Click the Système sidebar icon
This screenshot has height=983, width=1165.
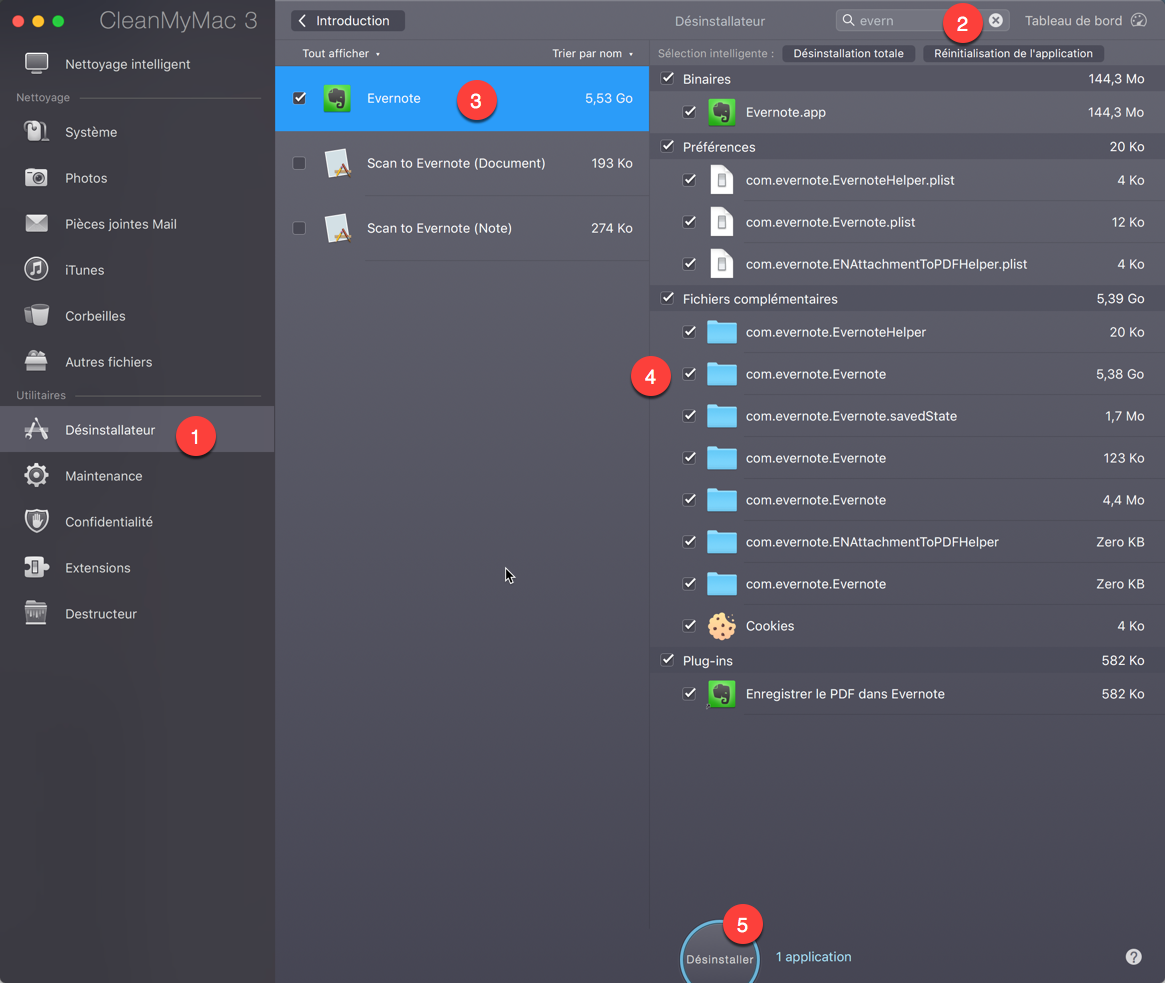(x=36, y=132)
